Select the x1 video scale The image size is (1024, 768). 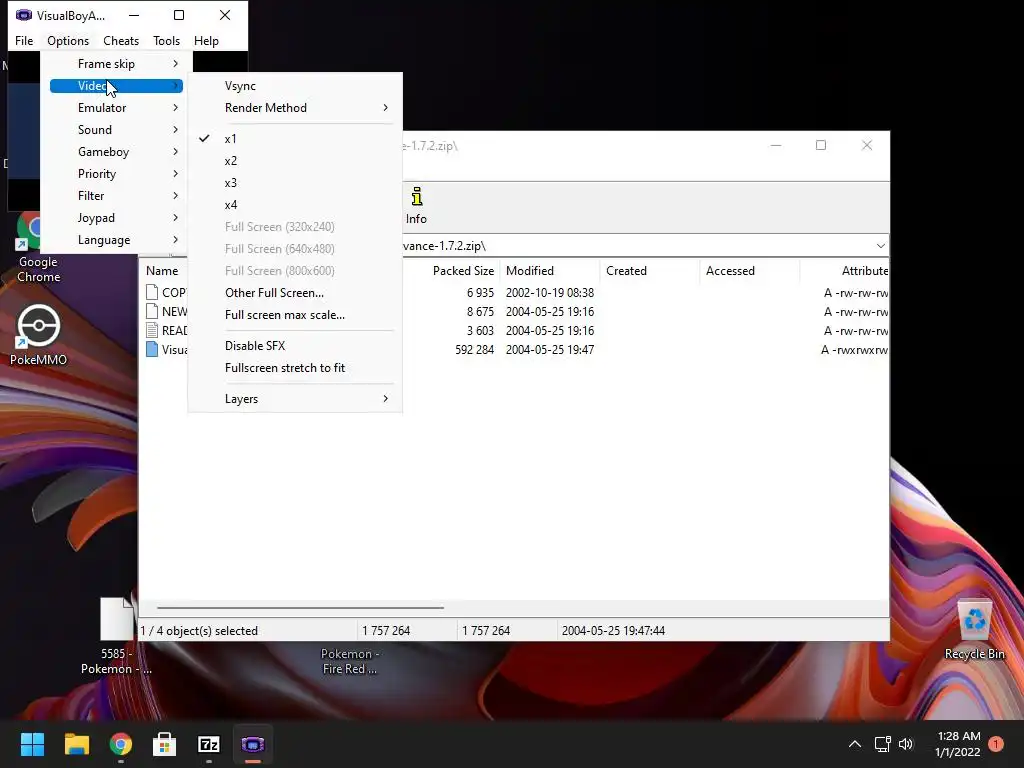[x=295, y=138]
